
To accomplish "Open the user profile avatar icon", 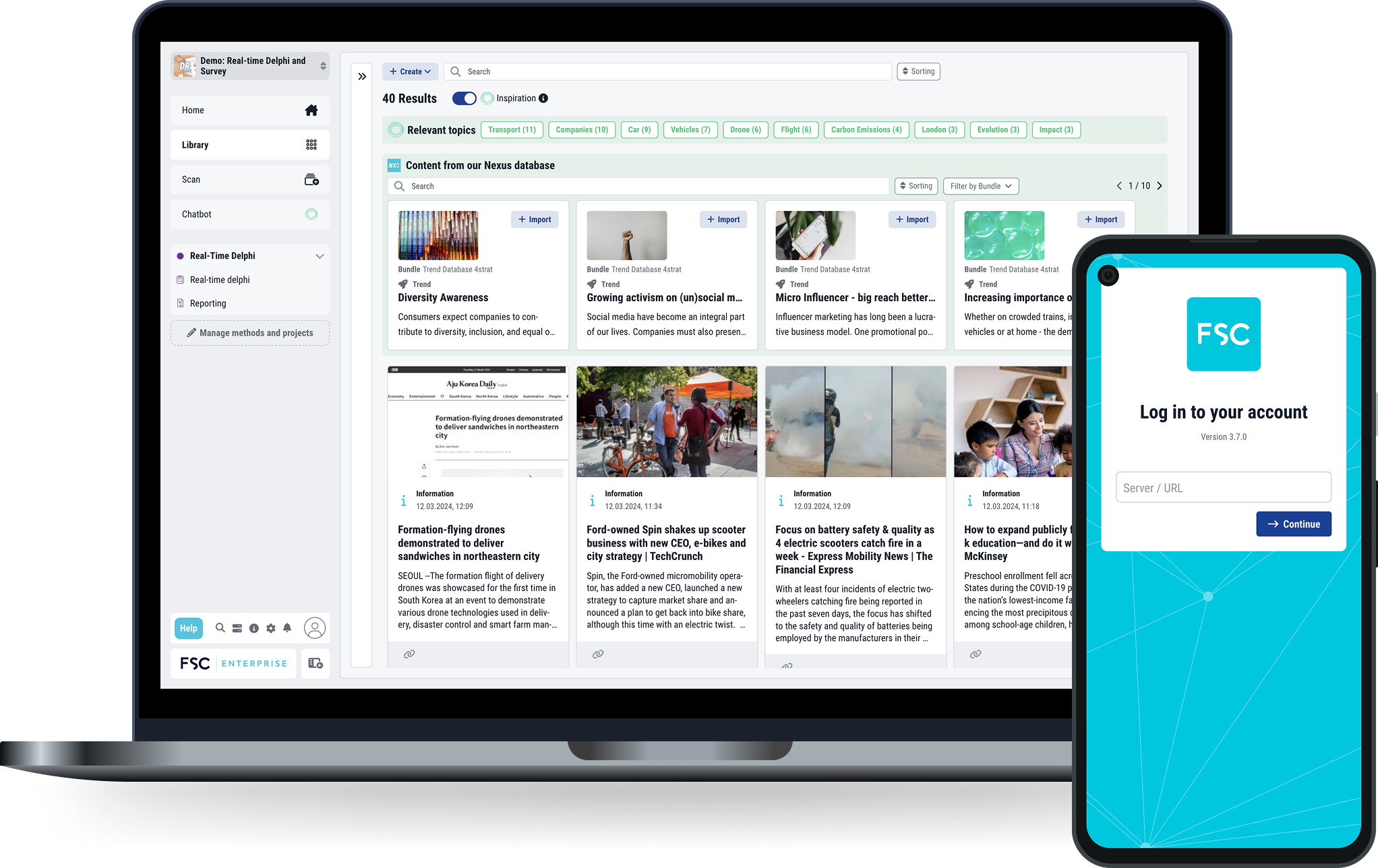I will [x=314, y=628].
